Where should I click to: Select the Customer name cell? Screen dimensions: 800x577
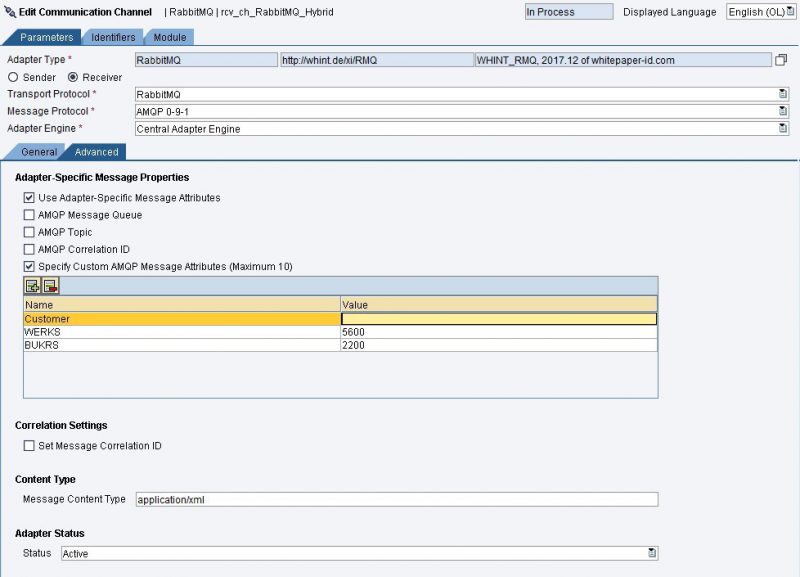(182, 319)
